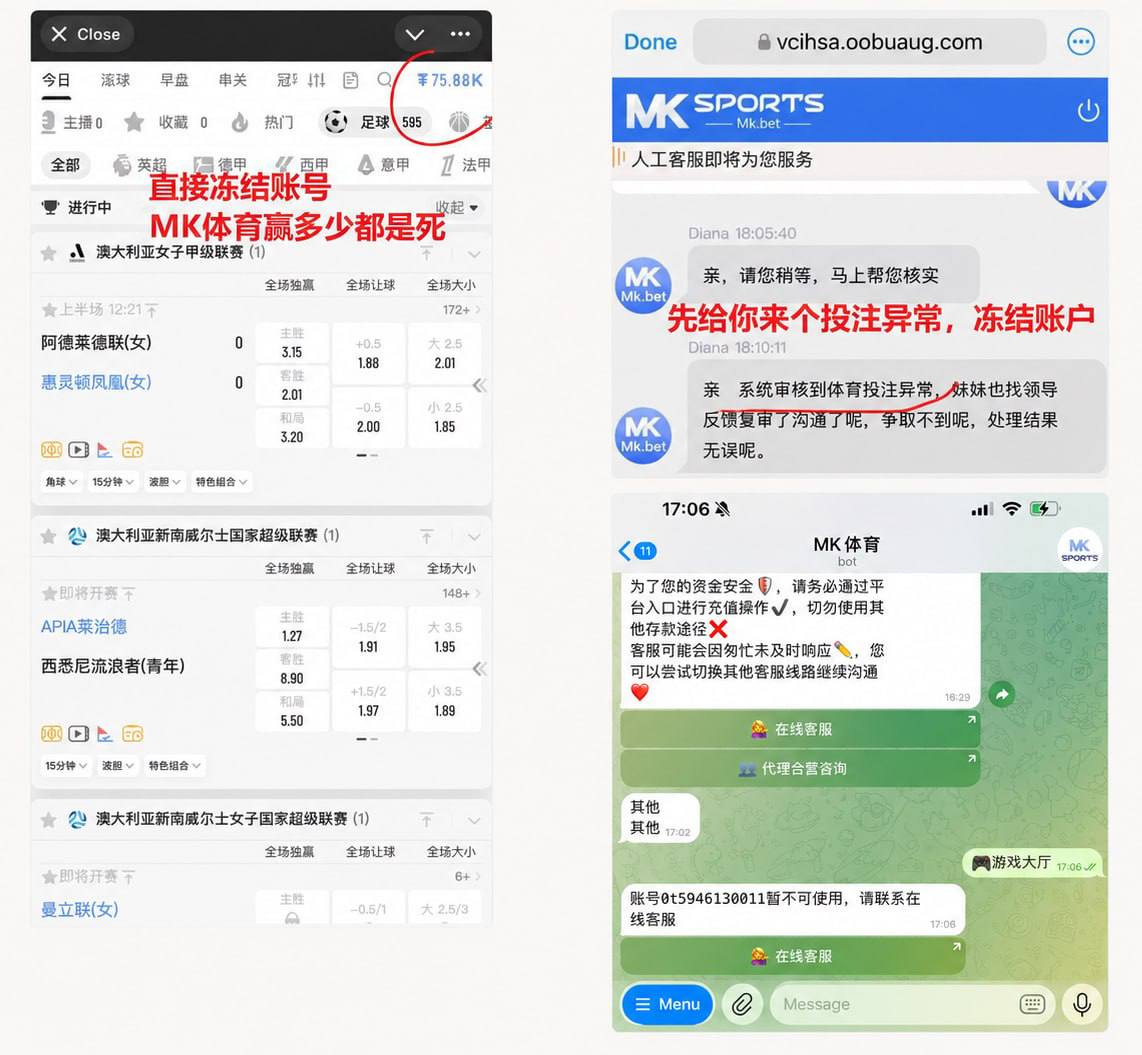Bet 主胜 1.27 for APIA莱治德
Viewport: 1142px width, 1055px height.
[x=292, y=627]
